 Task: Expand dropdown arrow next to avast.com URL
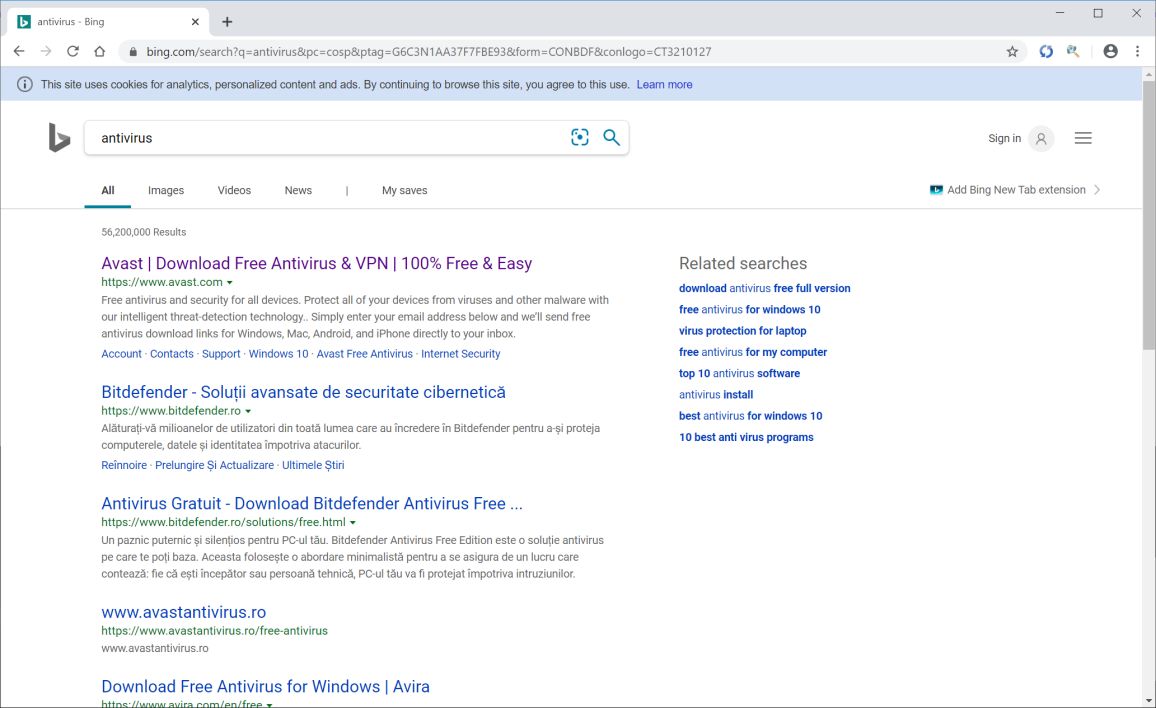pos(230,283)
